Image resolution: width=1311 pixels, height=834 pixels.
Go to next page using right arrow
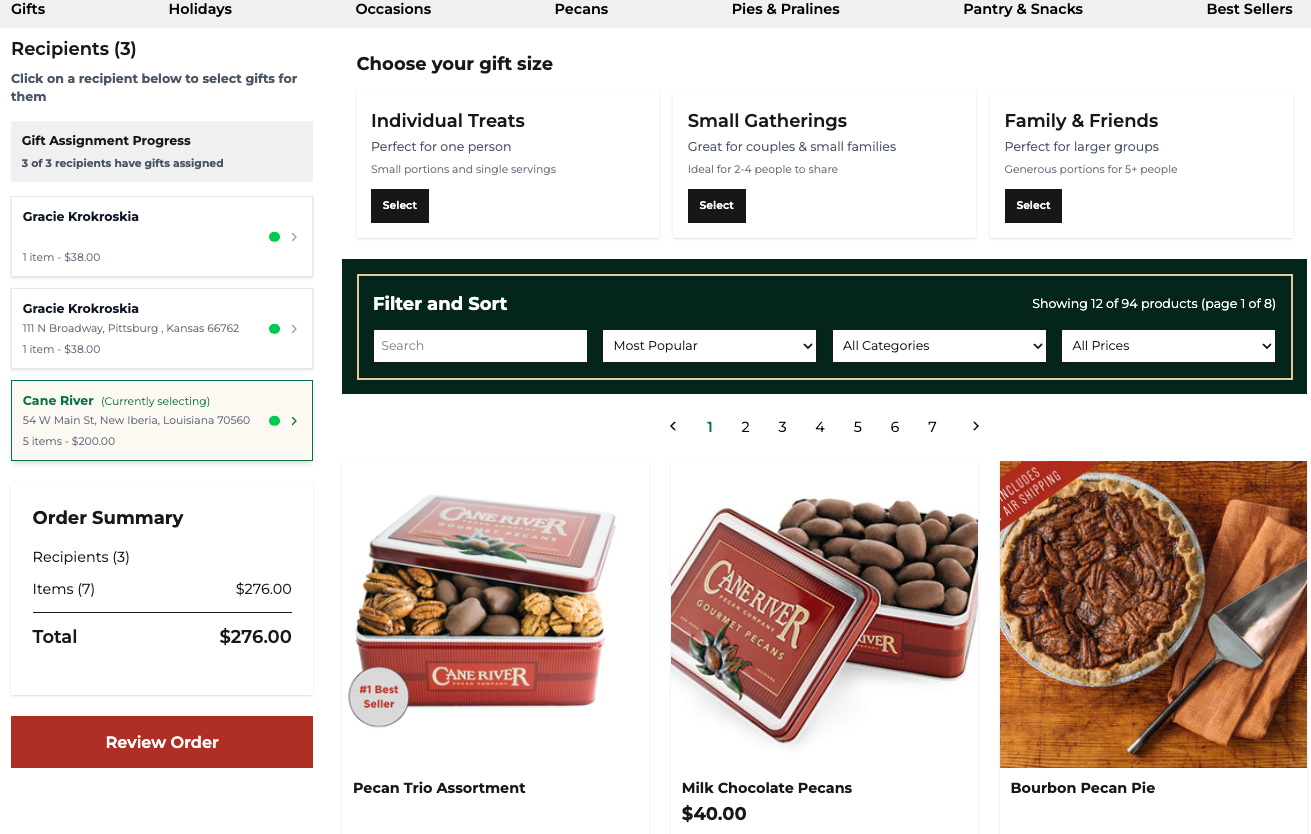pos(976,426)
